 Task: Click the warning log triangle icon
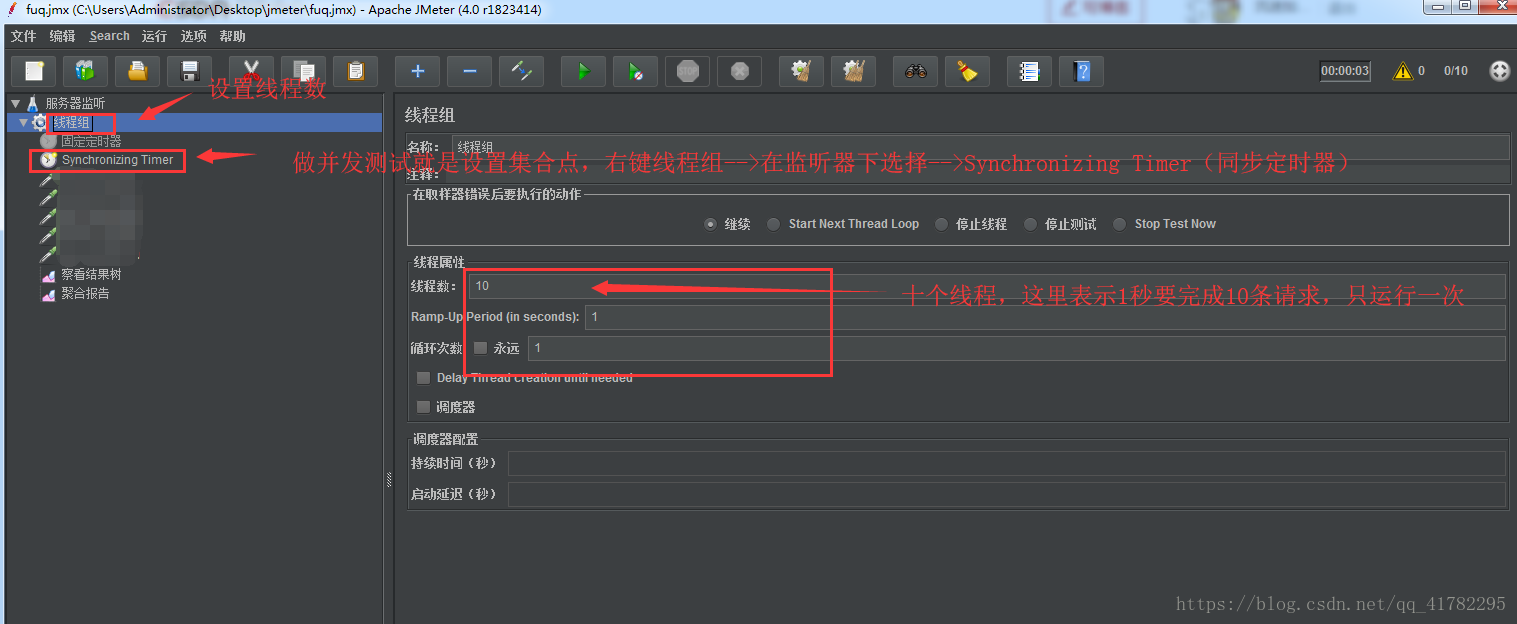pos(1403,71)
